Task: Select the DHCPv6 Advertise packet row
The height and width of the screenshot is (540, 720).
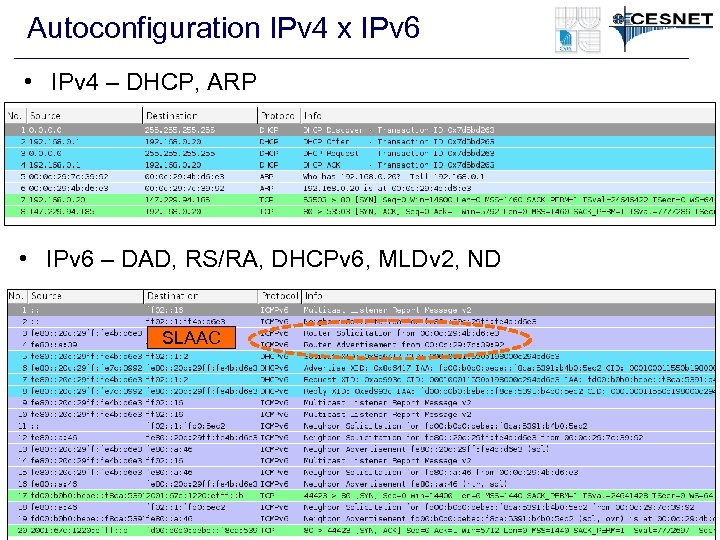Action: click(x=361, y=368)
